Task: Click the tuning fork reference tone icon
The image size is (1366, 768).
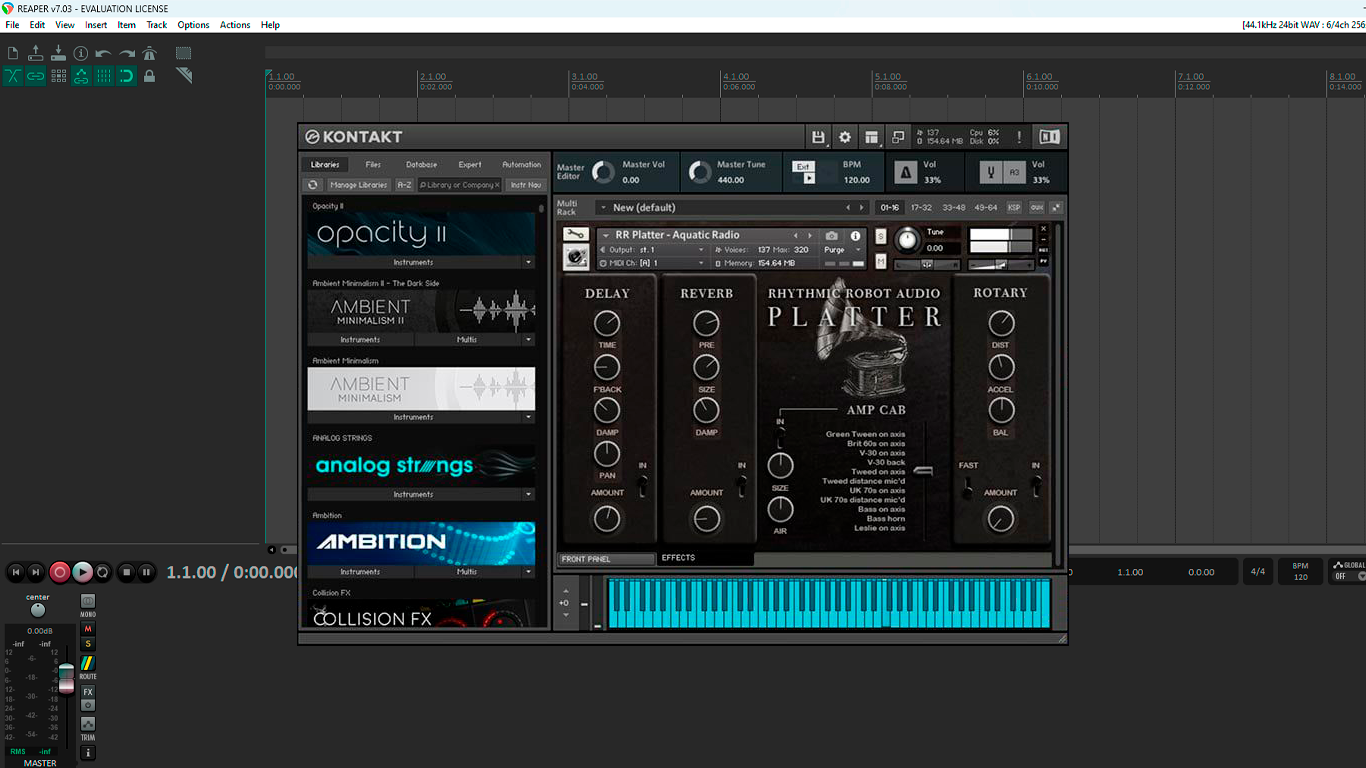Action: tap(991, 172)
